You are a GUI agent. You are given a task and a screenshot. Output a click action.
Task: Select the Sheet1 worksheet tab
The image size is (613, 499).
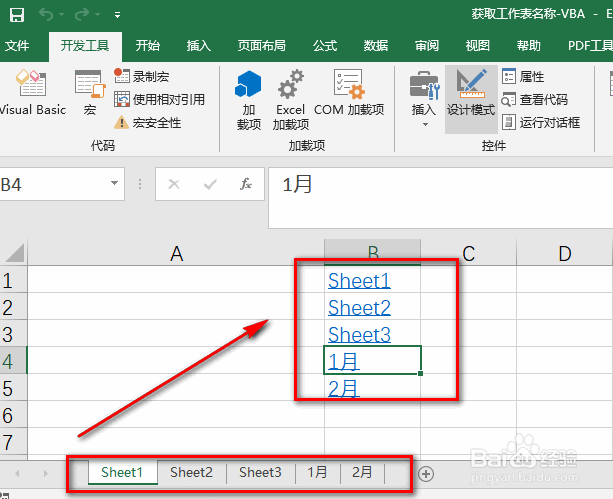pos(122,472)
